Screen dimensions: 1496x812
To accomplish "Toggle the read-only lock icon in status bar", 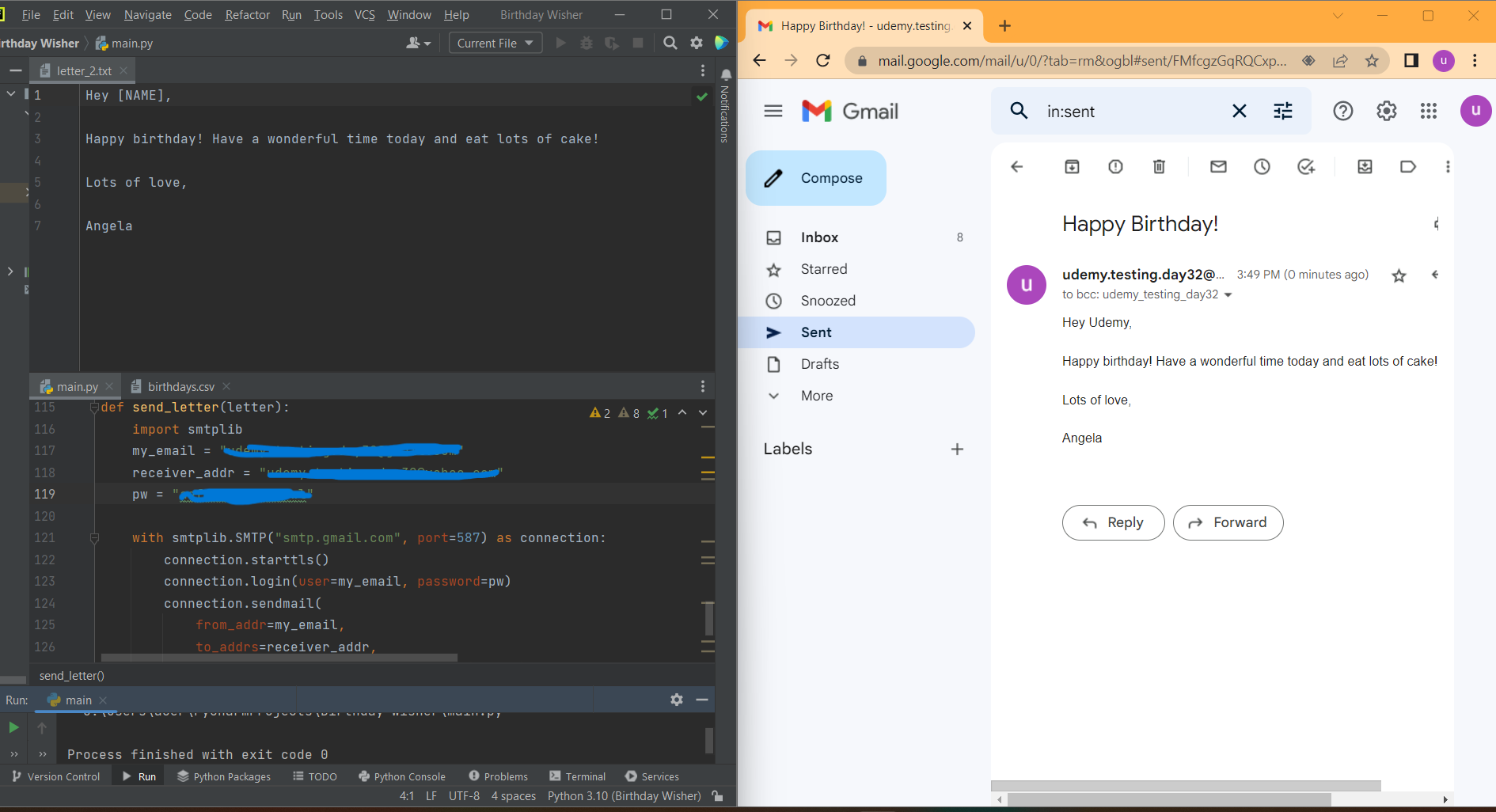I will pyautogui.click(x=718, y=796).
